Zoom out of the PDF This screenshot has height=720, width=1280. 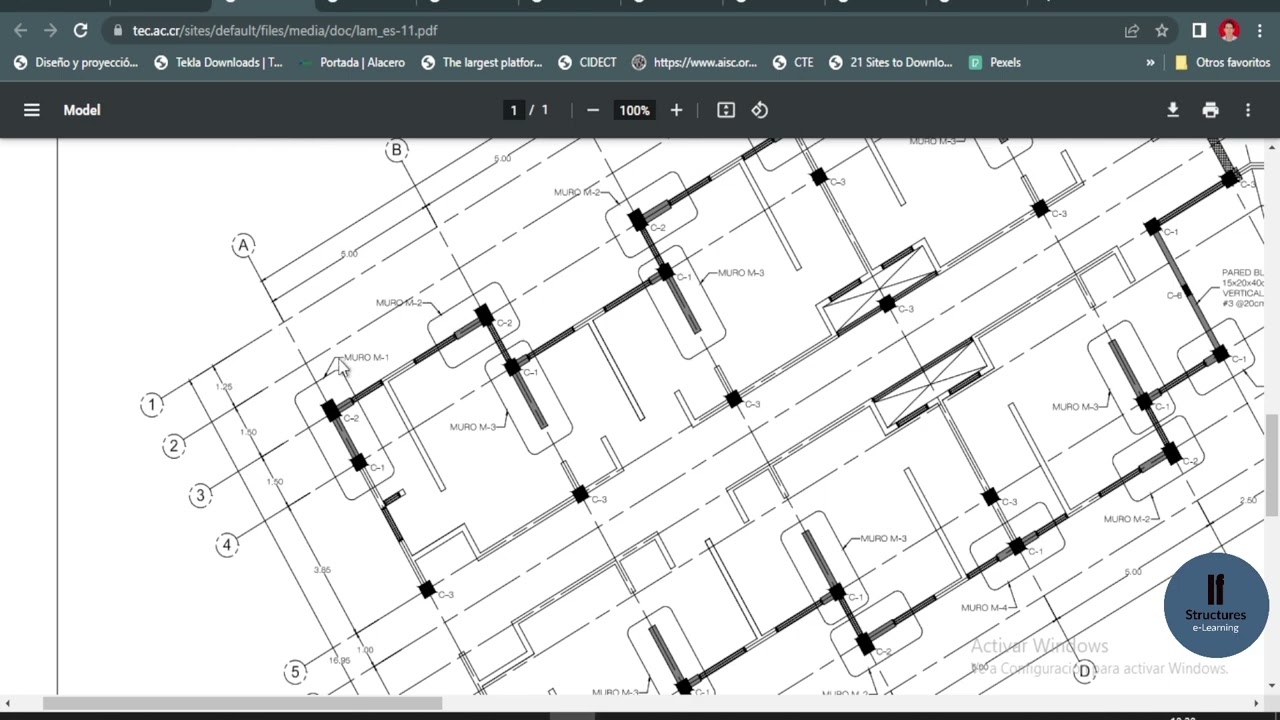point(593,110)
